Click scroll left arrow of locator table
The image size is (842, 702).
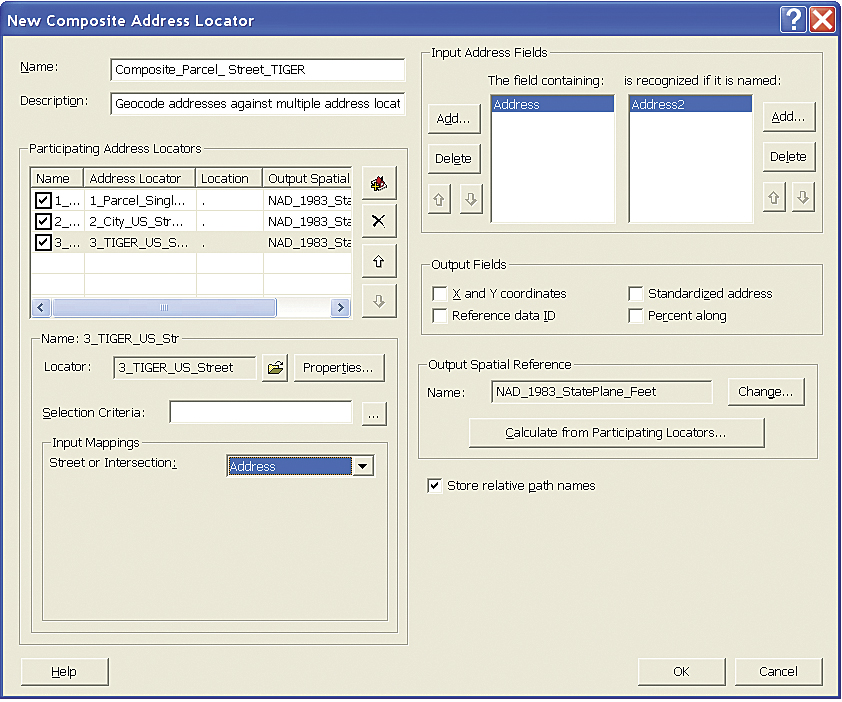[41, 308]
